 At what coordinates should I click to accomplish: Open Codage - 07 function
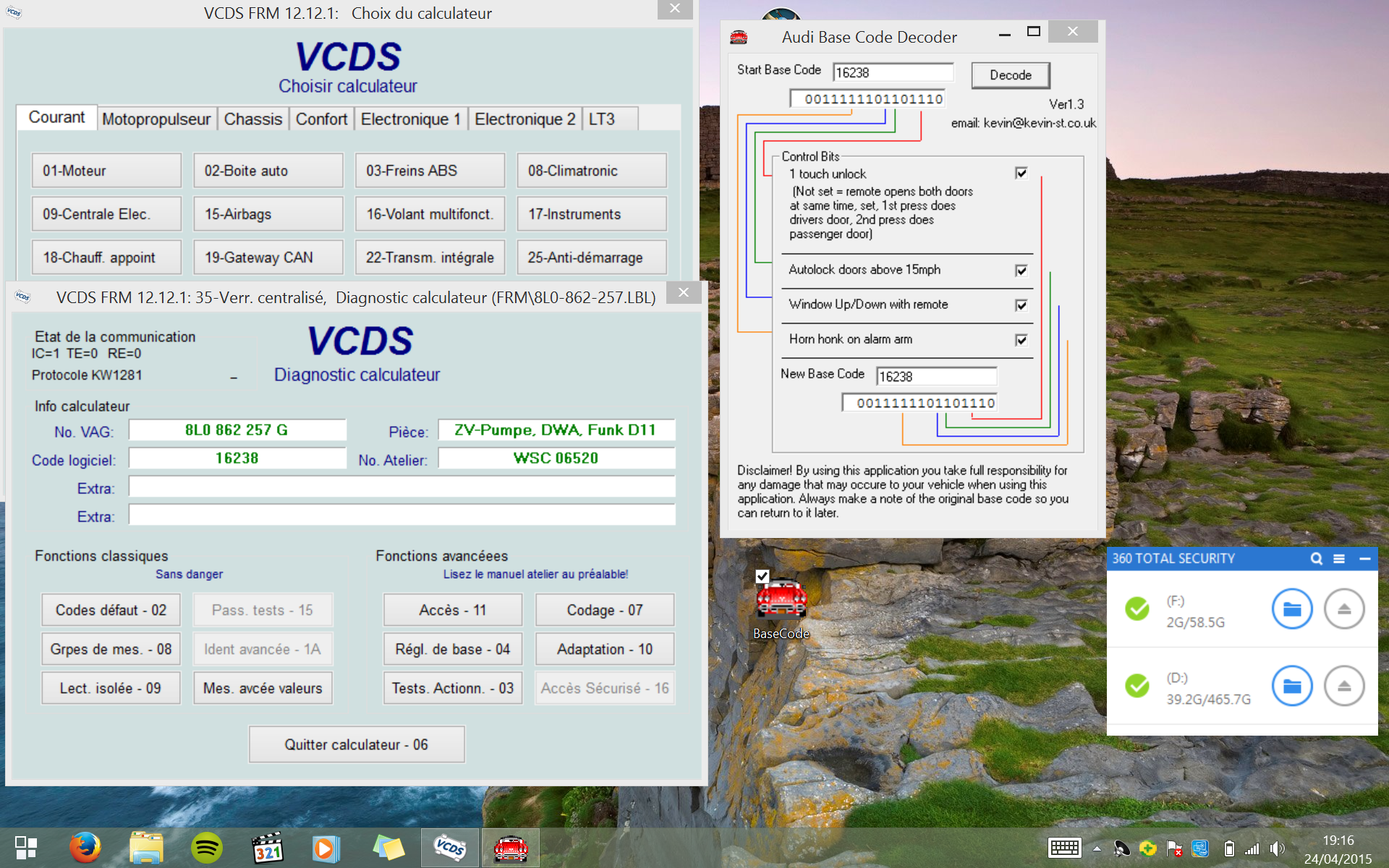[x=604, y=610]
